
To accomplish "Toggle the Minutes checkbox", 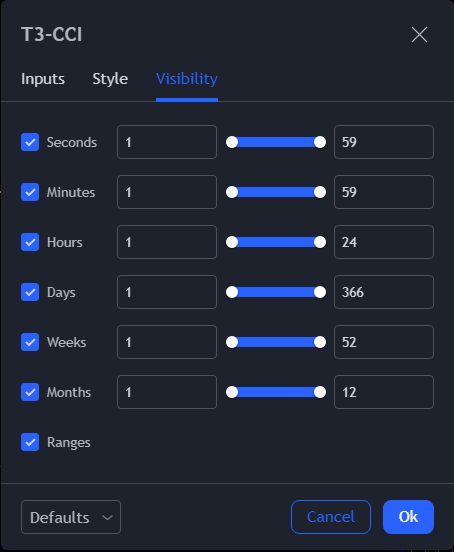I will (x=30, y=192).
